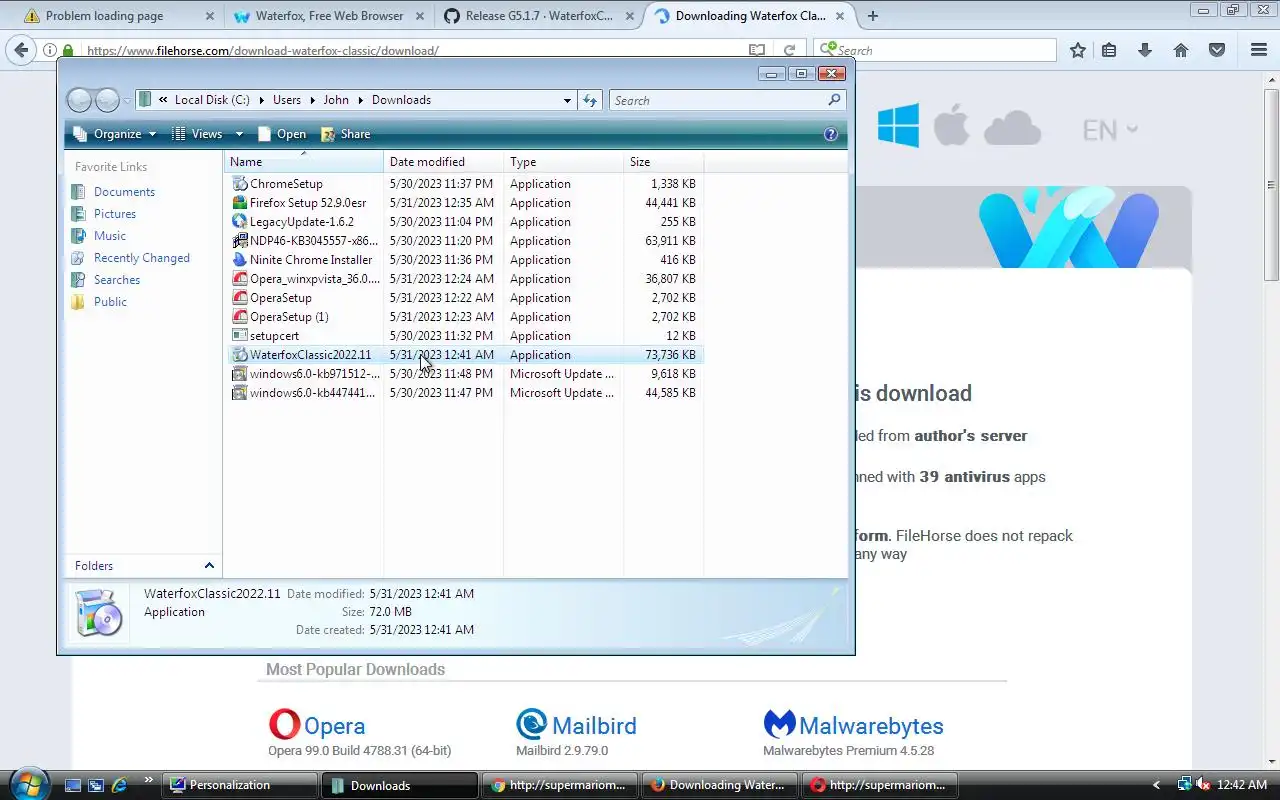
Task: Open Personalization from the taskbar
Action: [240, 785]
